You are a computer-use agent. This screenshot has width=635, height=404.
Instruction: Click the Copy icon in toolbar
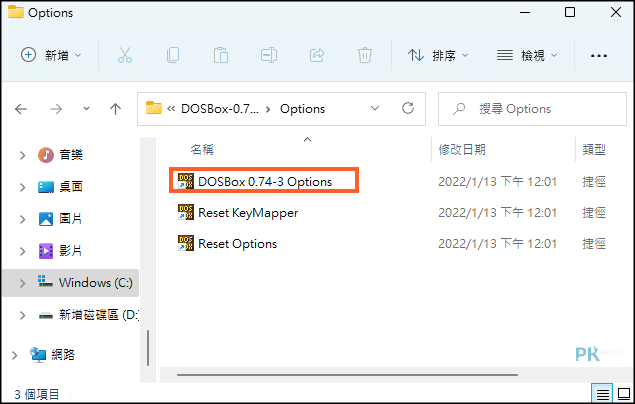[173, 55]
